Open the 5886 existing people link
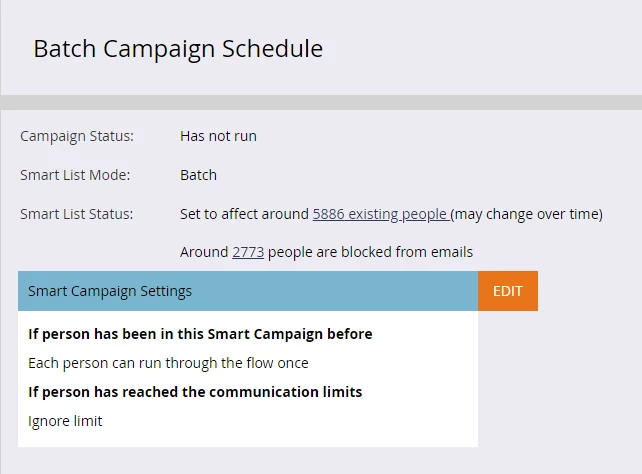This screenshot has height=474, width=642. click(x=380, y=214)
